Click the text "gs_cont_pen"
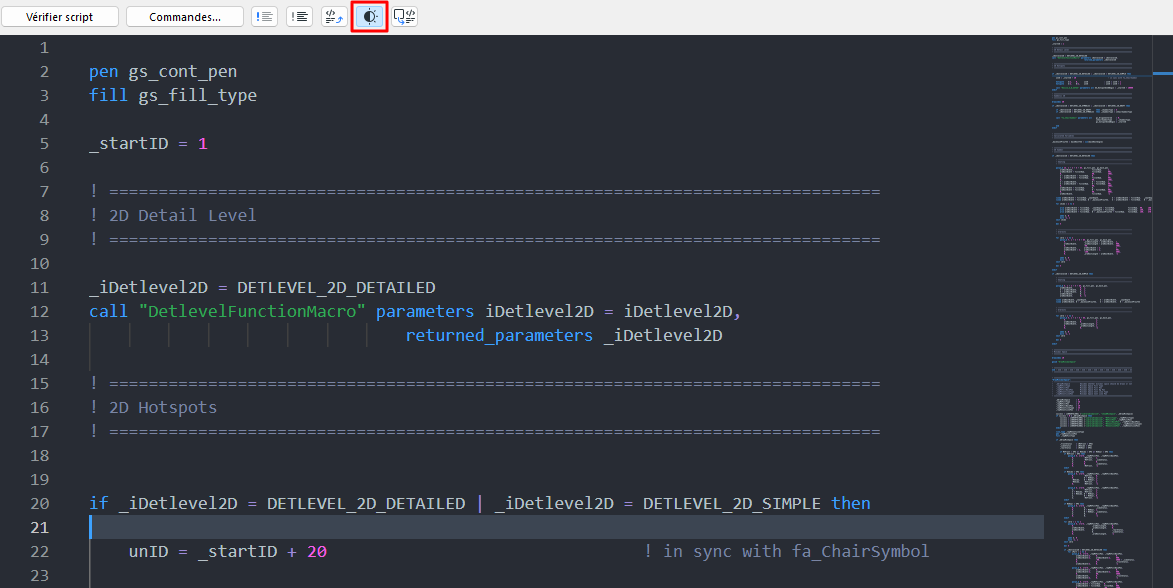Screen dimensions: 1173x588 click(183, 72)
